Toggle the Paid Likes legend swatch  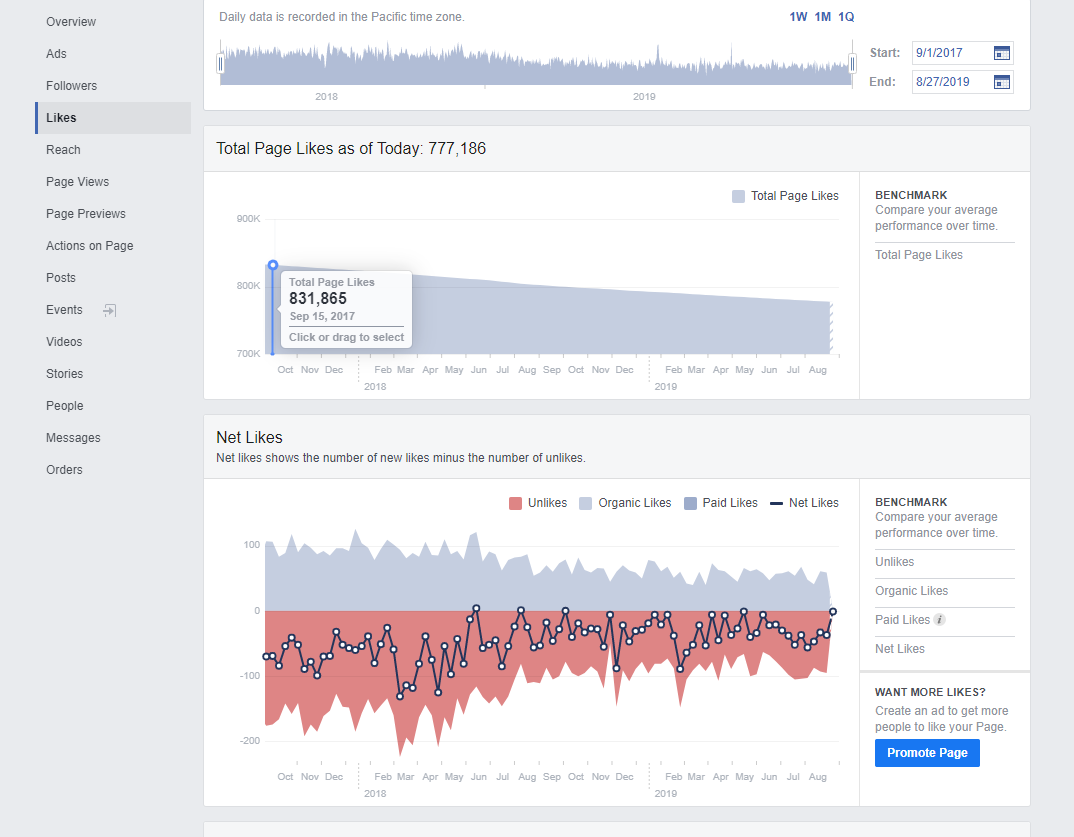coord(690,503)
